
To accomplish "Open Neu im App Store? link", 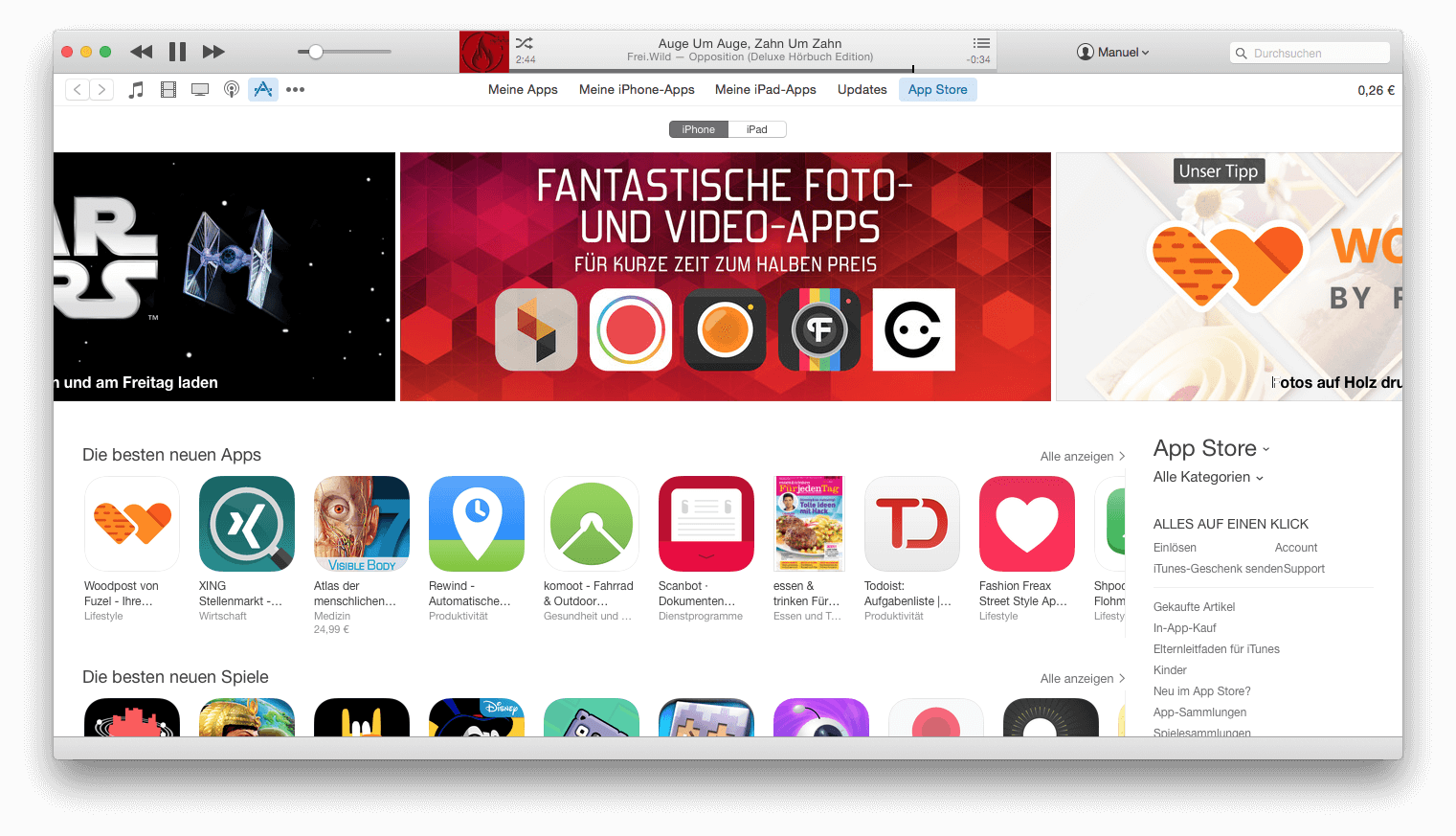I will (x=1201, y=691).
